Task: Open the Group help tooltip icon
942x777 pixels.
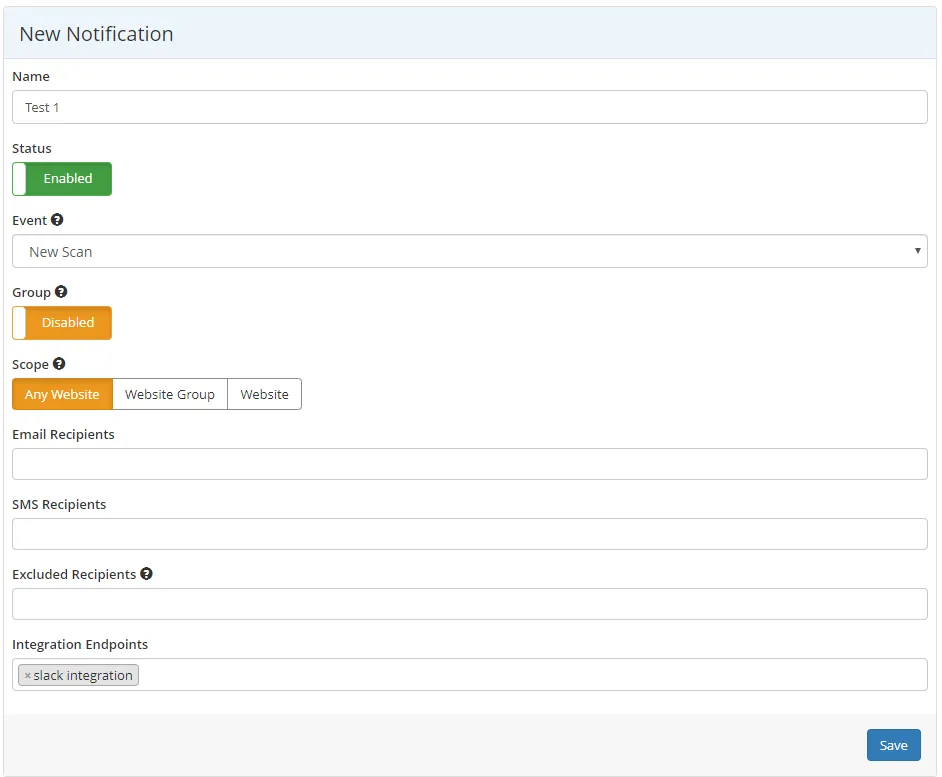Action: 61,292
